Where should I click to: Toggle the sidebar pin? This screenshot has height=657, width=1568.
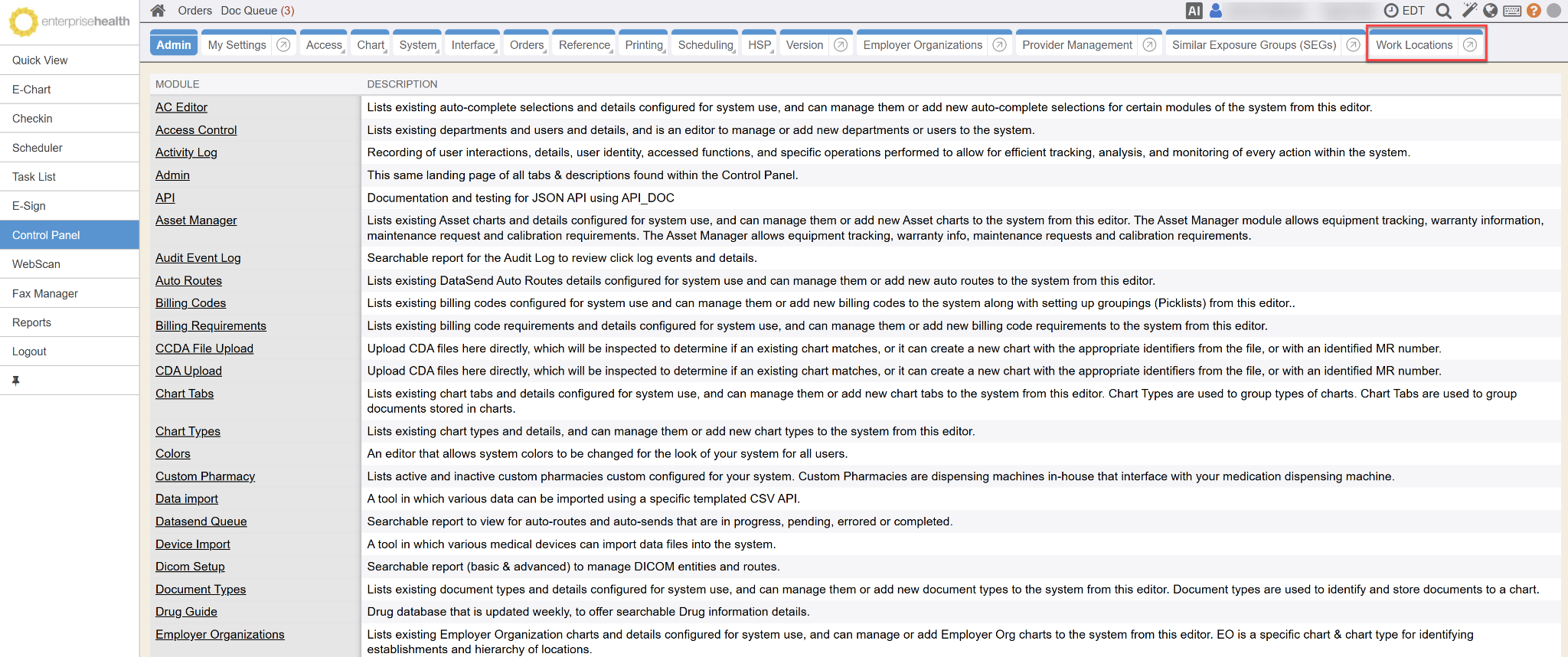16,381
